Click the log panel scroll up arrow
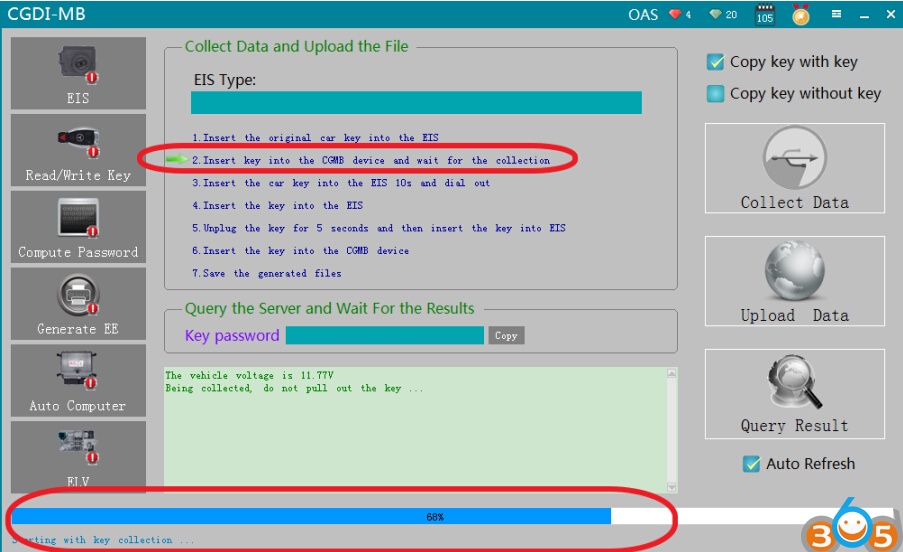Screen dimensions: 903x552 pos(671,374)
